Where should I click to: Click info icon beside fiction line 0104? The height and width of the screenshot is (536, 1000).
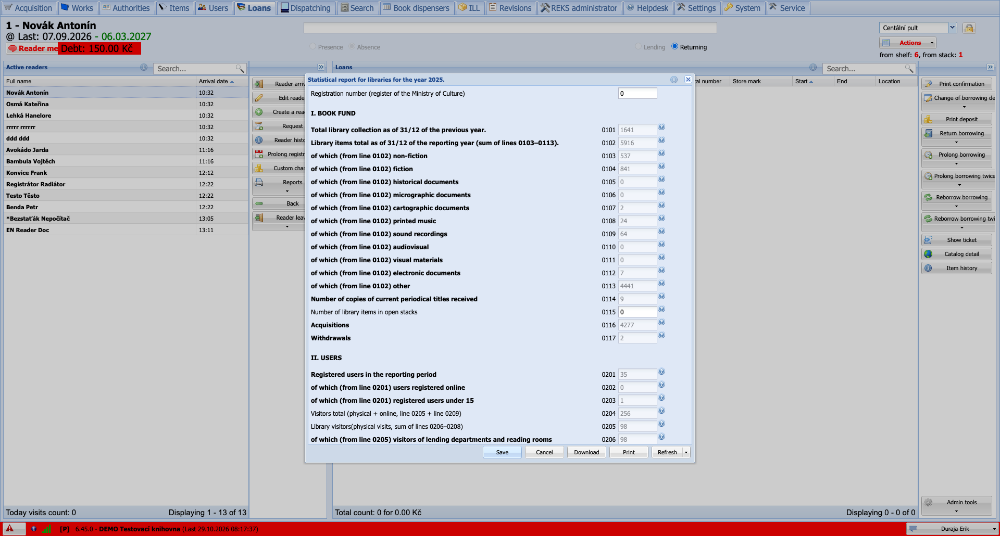(661, 167)
